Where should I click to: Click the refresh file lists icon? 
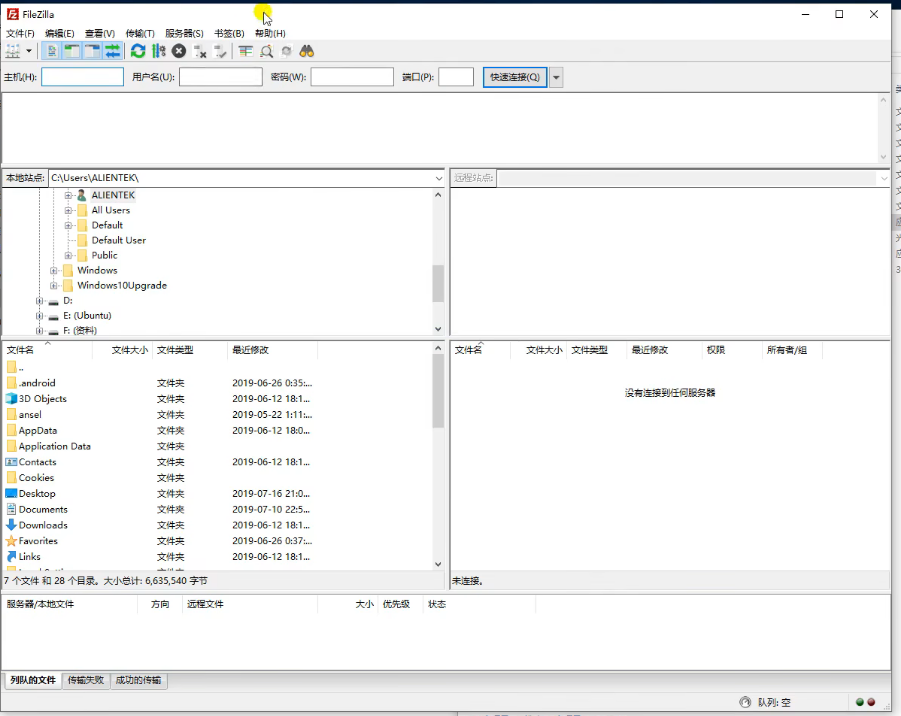(x=138, y=51)
